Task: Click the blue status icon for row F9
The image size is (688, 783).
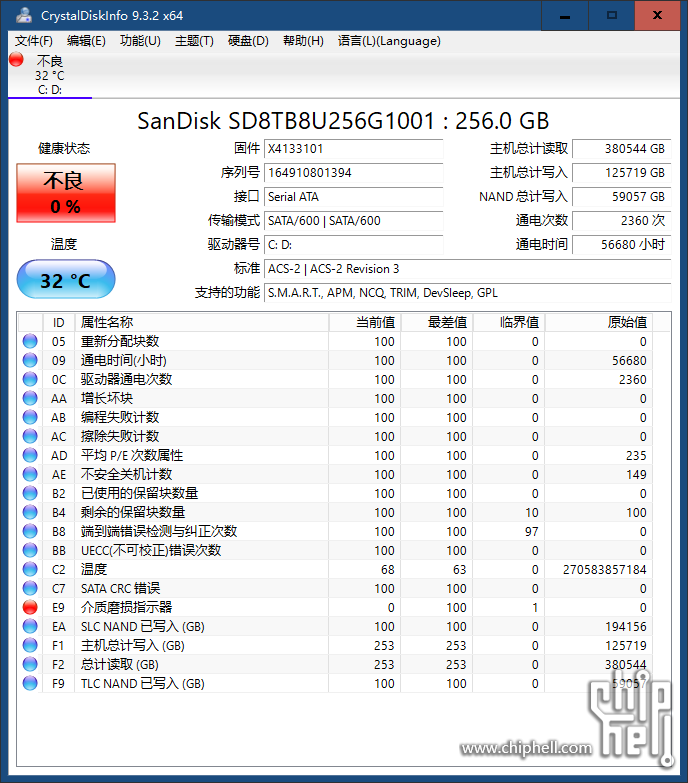Action: tap(30, 683)
